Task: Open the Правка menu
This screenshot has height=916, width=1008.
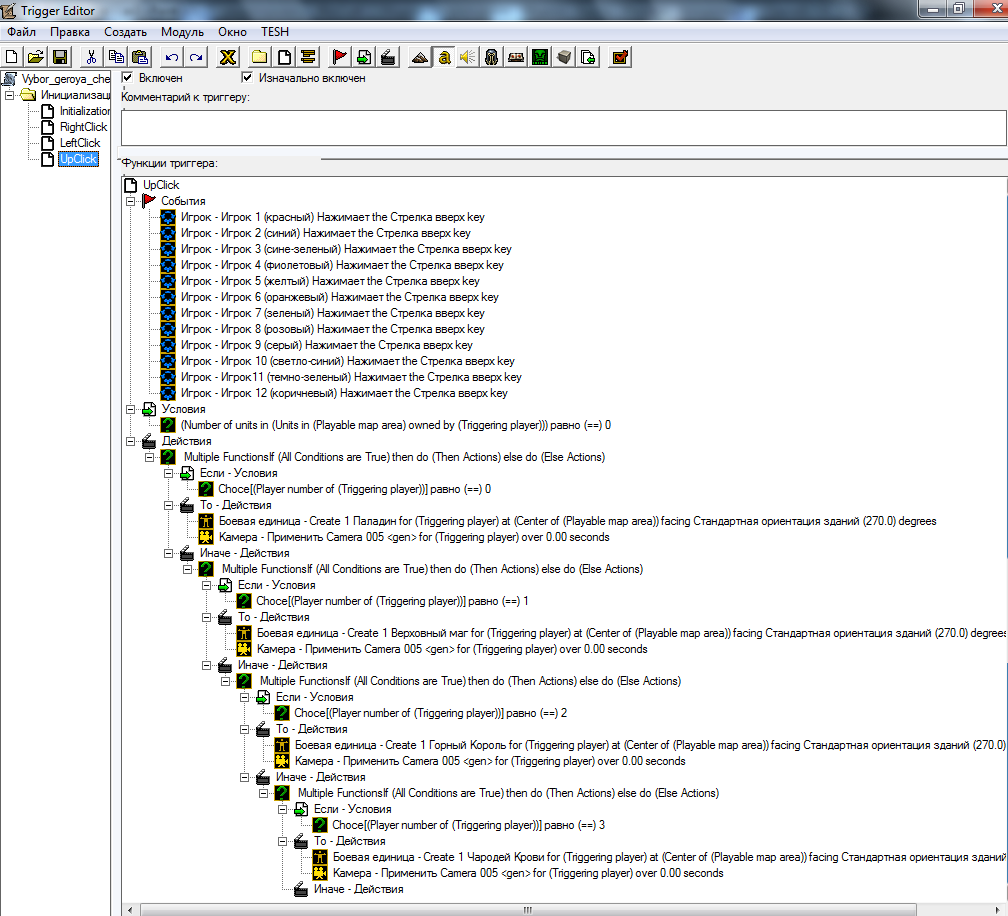Action: [x=70, y=32]
